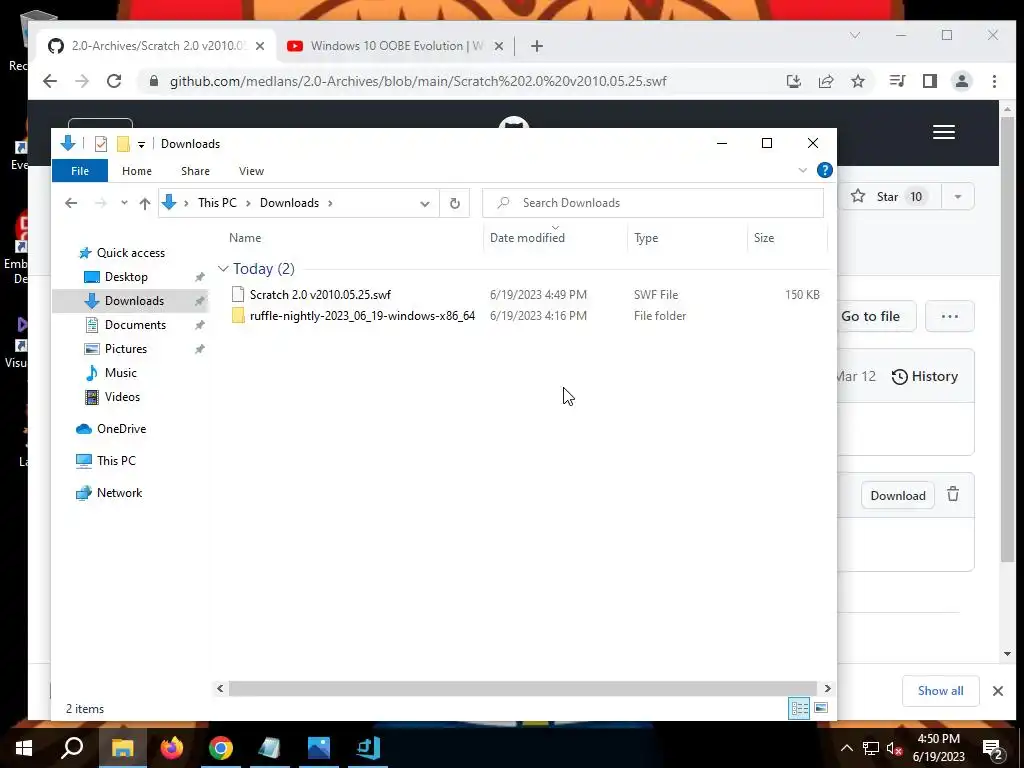This screenshot has width=1024, height=768.
Task: Select Music in navigation pane
Action: 120,374
